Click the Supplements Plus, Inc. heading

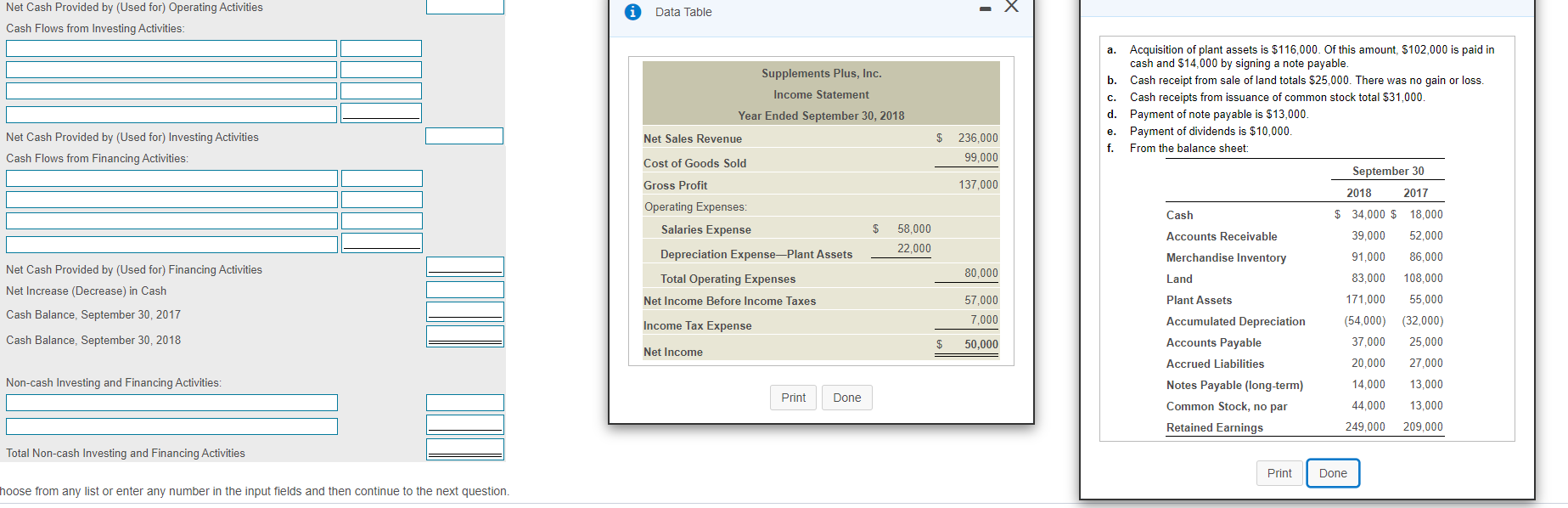click(821, 73)
